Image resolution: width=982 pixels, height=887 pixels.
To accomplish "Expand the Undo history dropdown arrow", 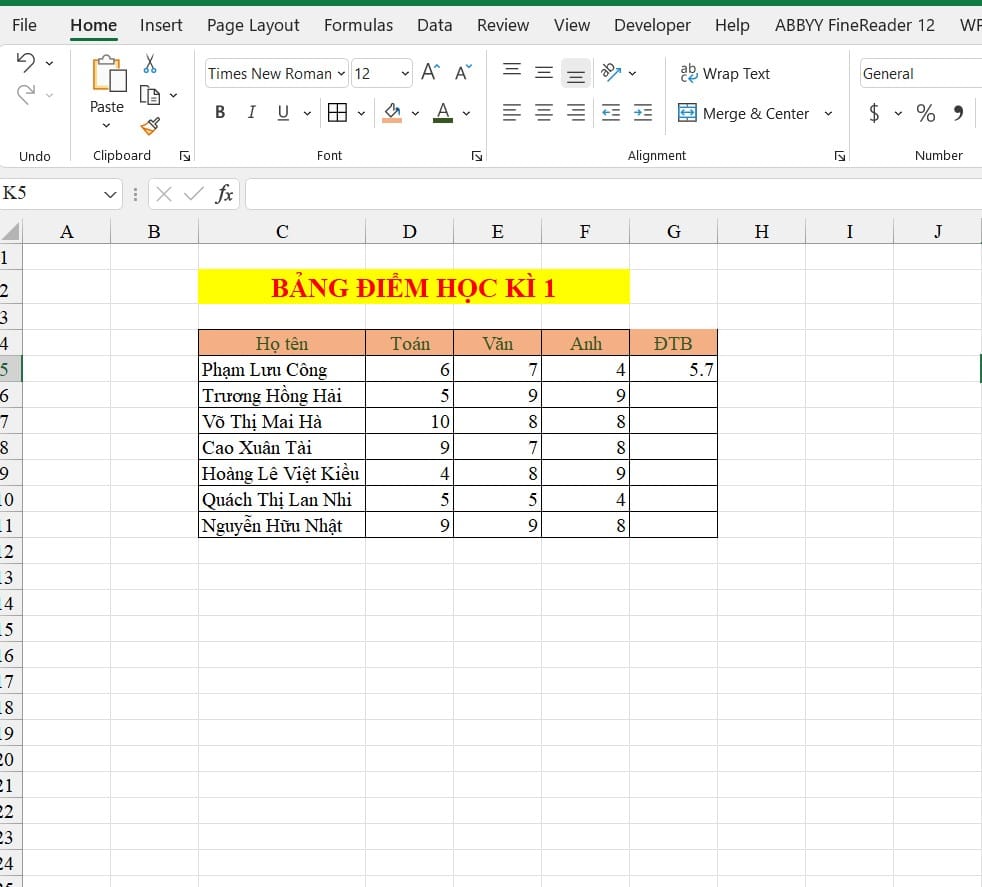I will pyautogui.click(x=49, y=63).
